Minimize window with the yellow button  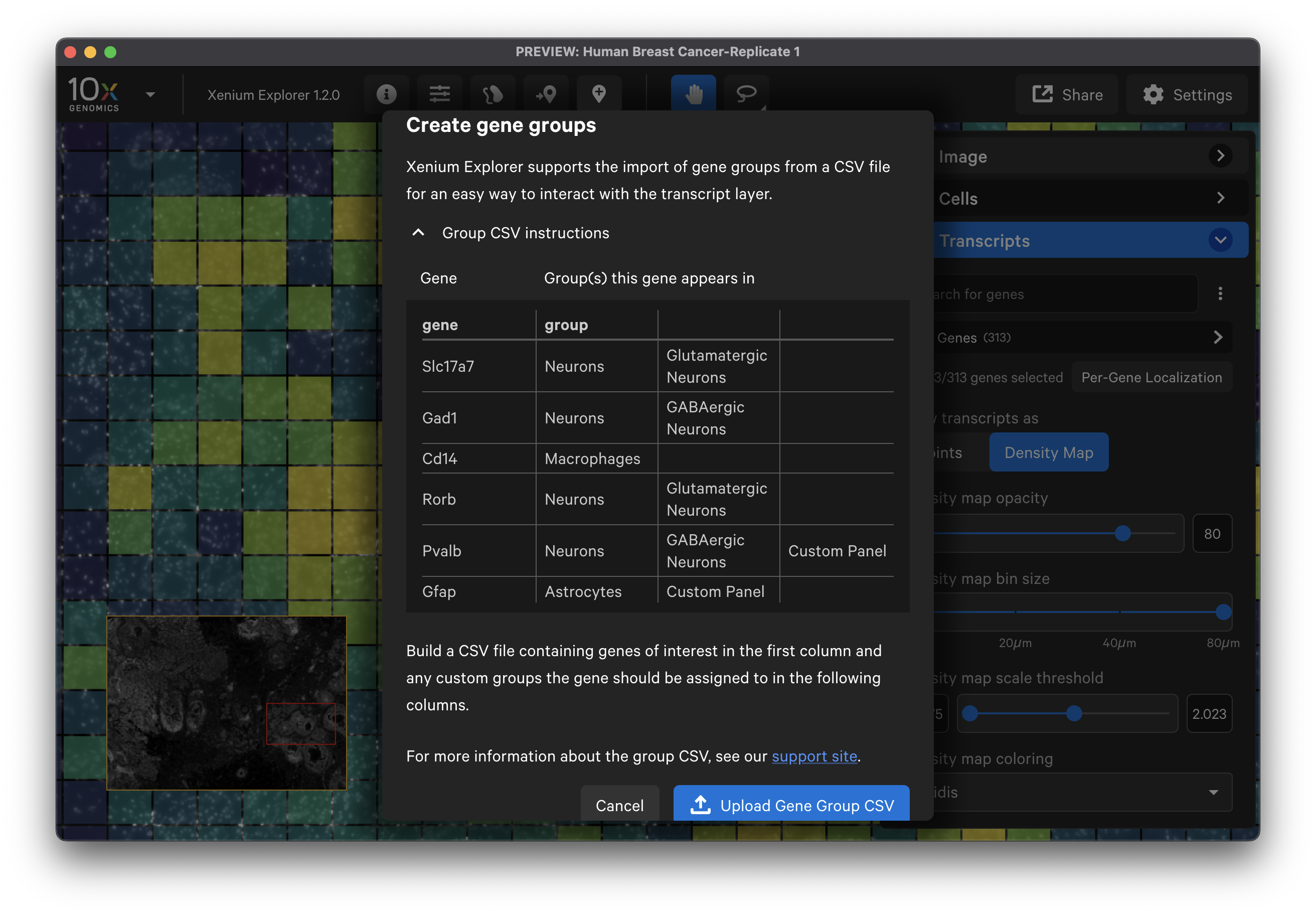coord(90,52)
